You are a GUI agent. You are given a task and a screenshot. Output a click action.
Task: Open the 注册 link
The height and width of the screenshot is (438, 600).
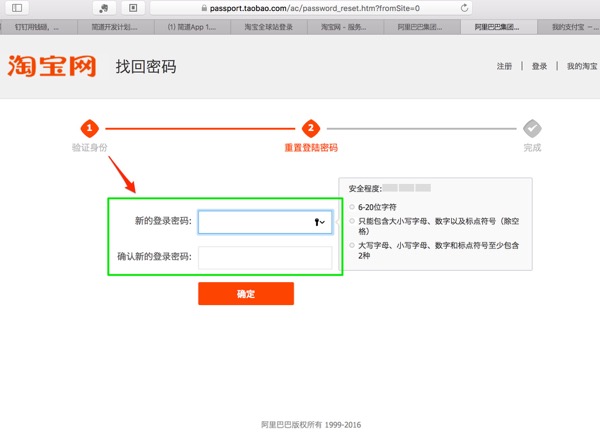[504, 66]
